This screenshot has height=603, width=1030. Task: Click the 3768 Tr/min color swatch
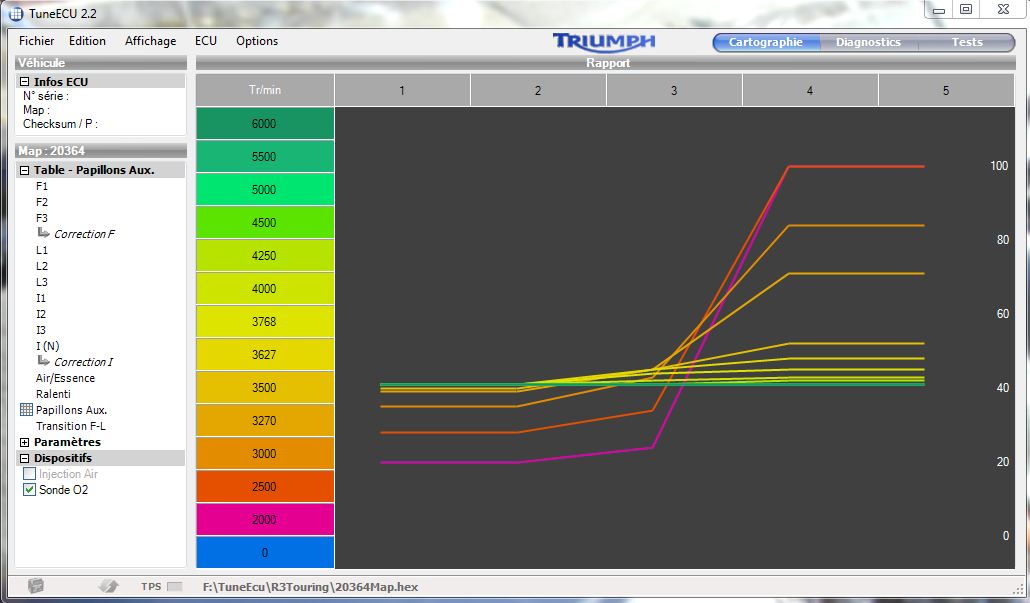point(265,321)
